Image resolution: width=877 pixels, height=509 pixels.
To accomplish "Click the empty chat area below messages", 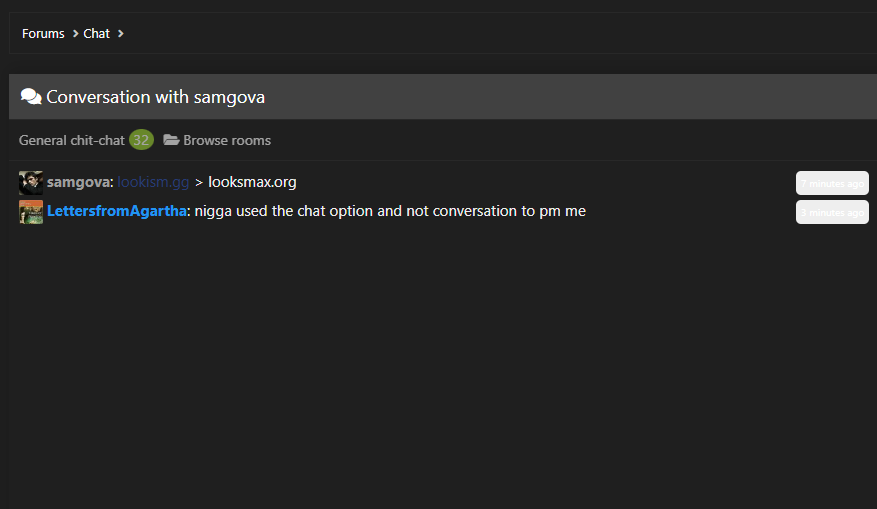I will (x=442, y=364).
